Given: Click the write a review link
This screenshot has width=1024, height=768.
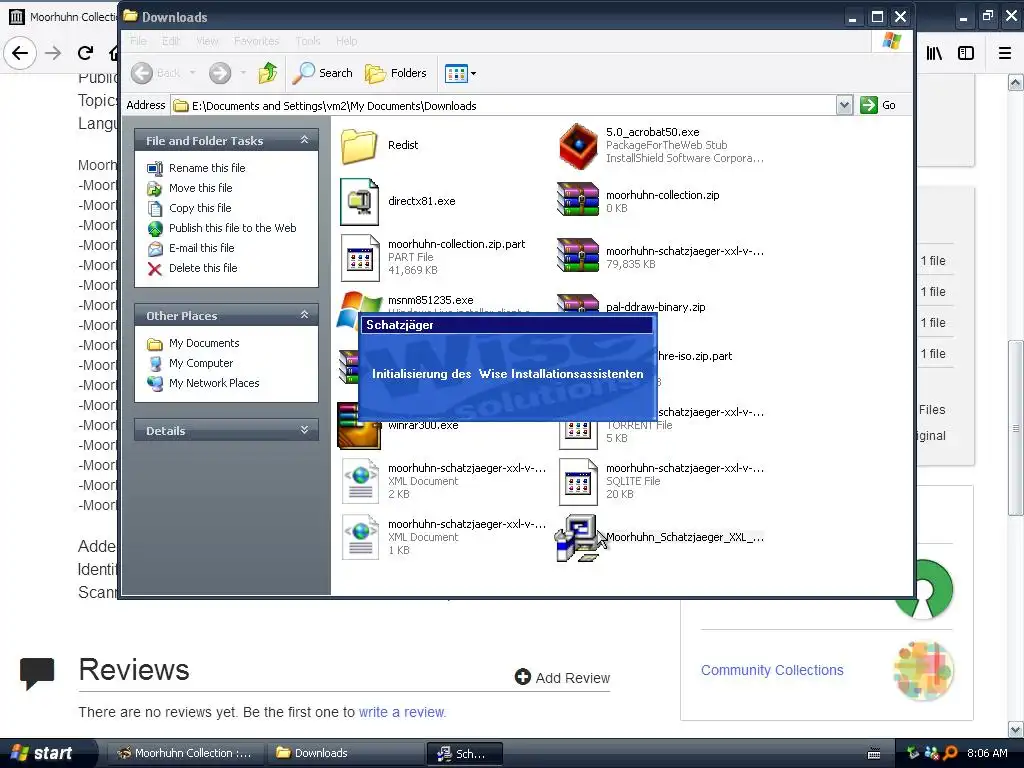Looking at the screenshot, I should (x=402, y=712).
